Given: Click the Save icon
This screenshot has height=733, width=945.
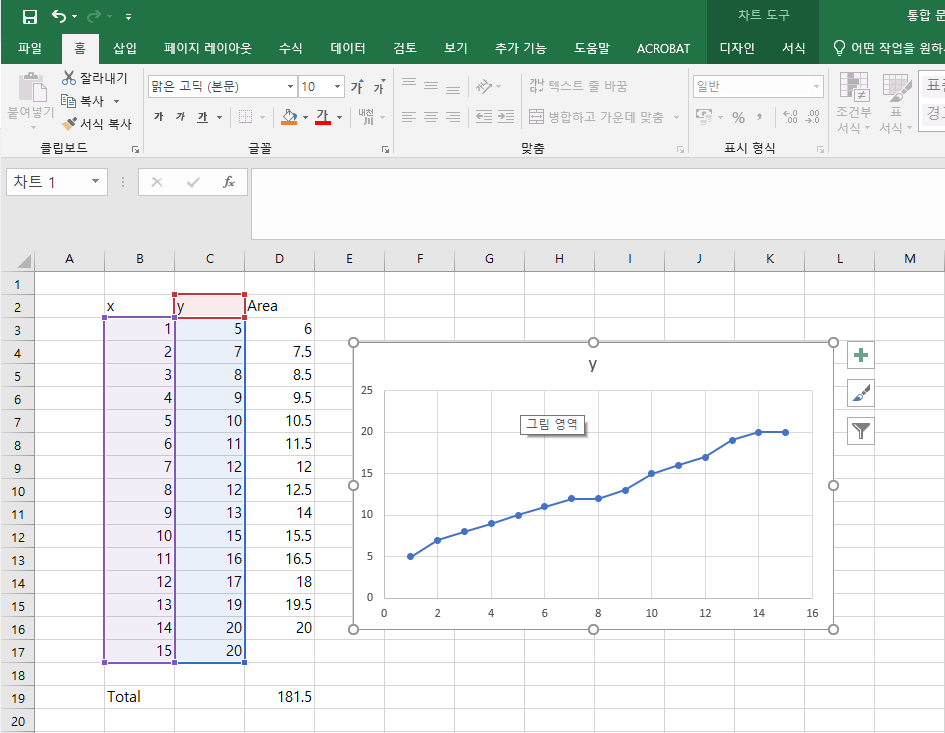Looking at the screenshot, I should point(32,15).
